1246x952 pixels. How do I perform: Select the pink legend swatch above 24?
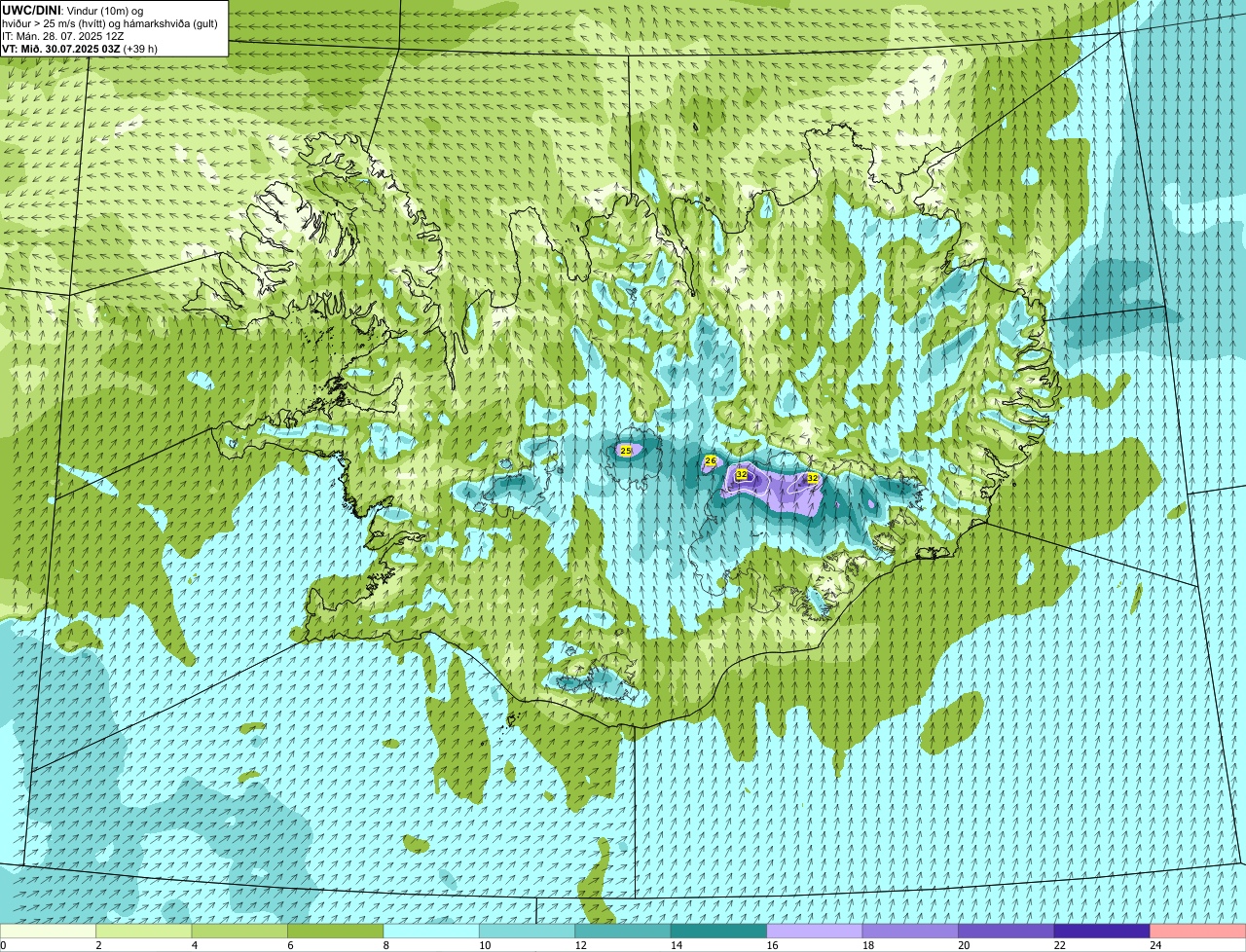click(1198, 931)
